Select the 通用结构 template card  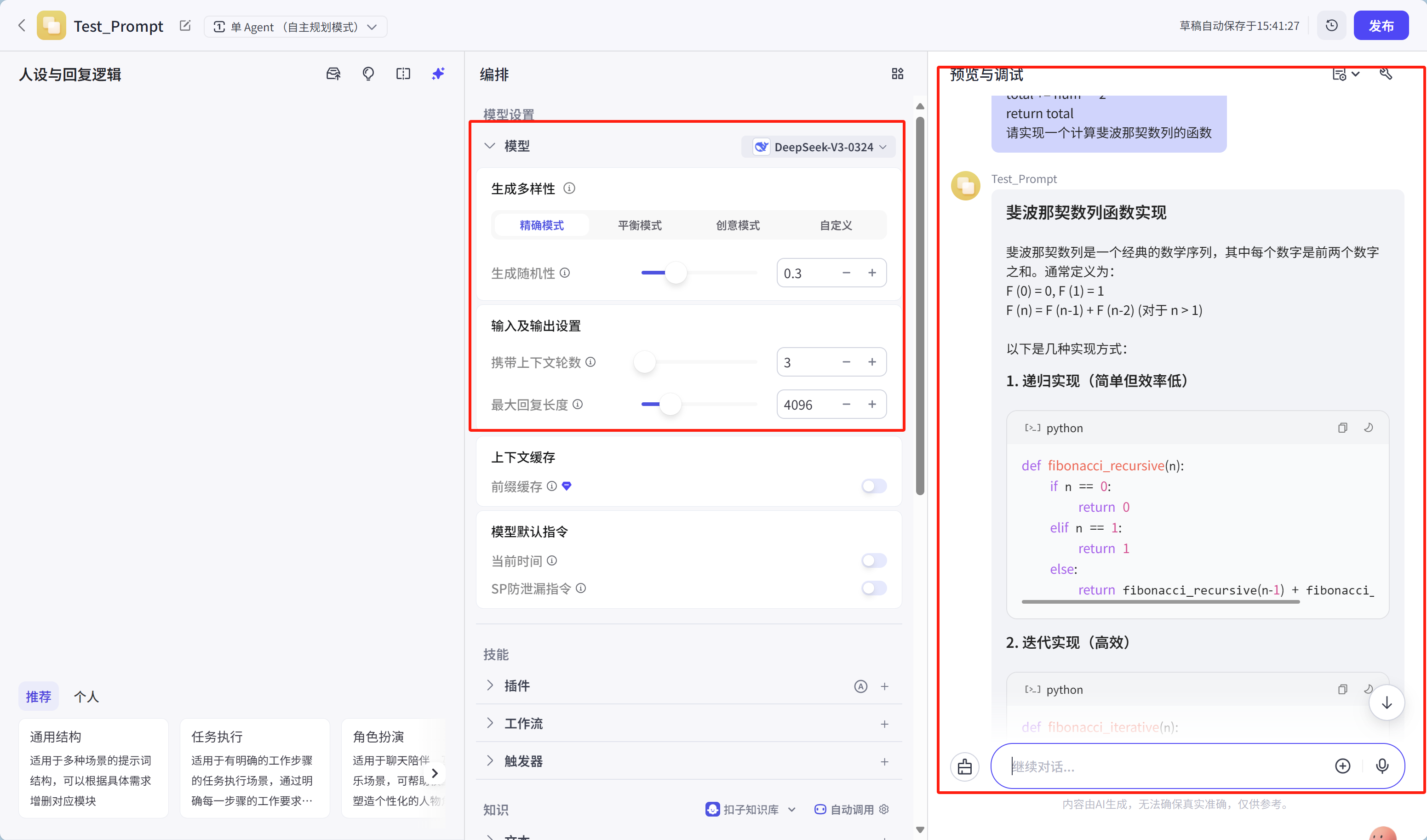coord(93,767)
